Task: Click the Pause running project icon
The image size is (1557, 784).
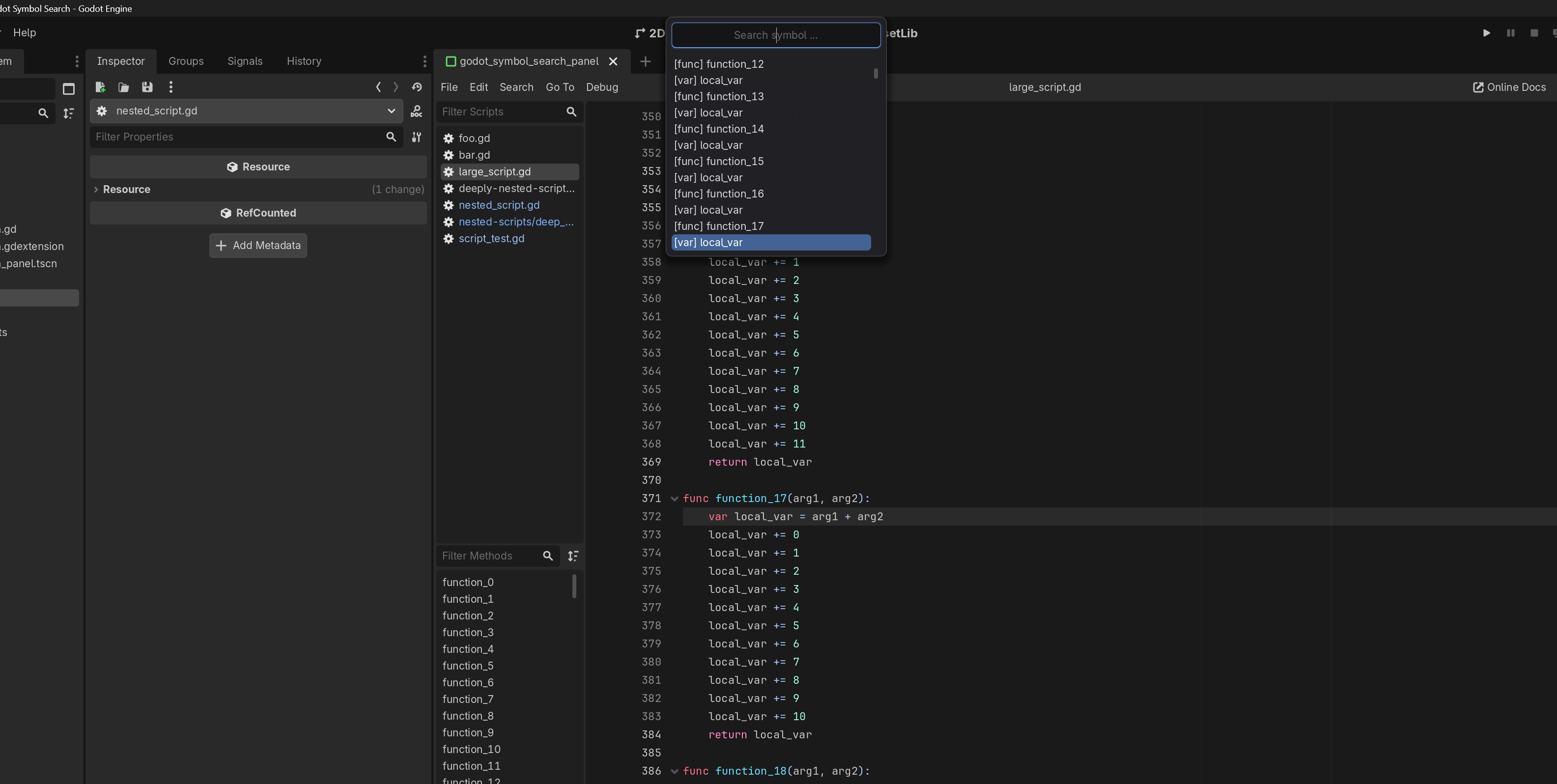Action: (1510, 32)
